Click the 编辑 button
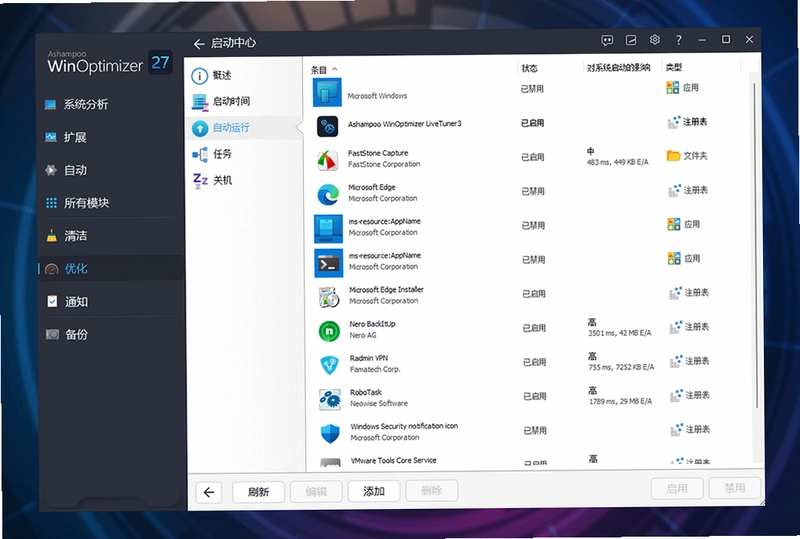Screen dimensions: 800x539 (316, 492)
